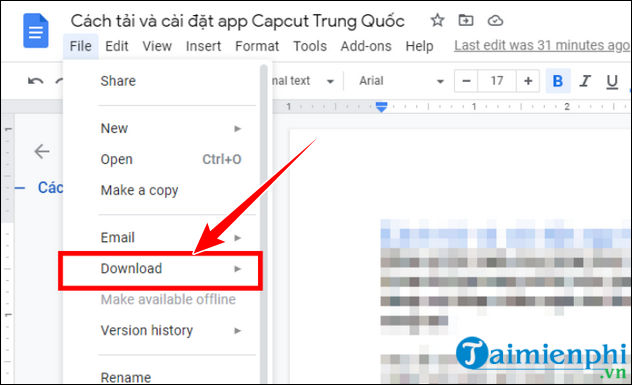
Task: Click the undo arrow icon
Action: [35, 81]
